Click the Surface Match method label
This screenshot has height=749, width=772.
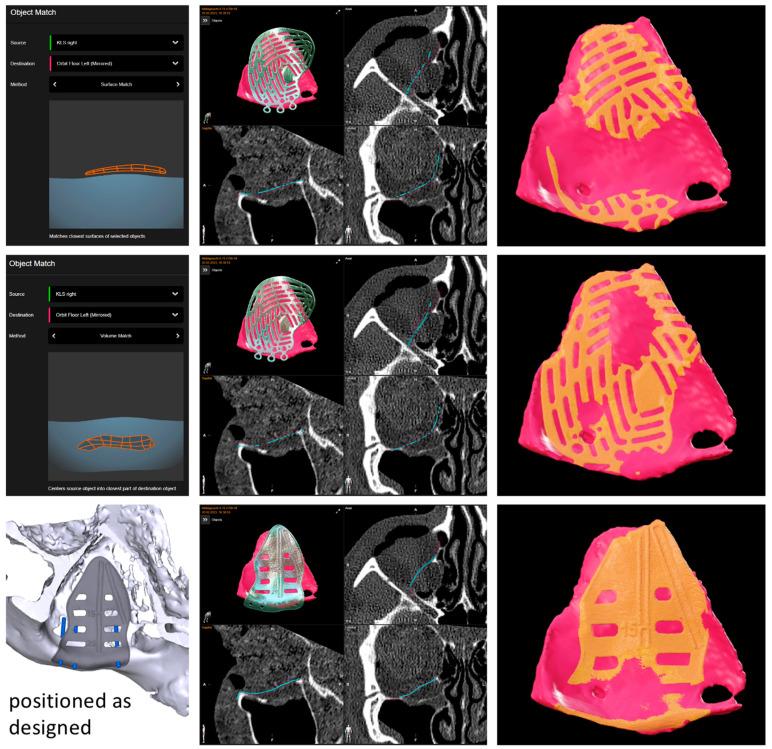114,84
